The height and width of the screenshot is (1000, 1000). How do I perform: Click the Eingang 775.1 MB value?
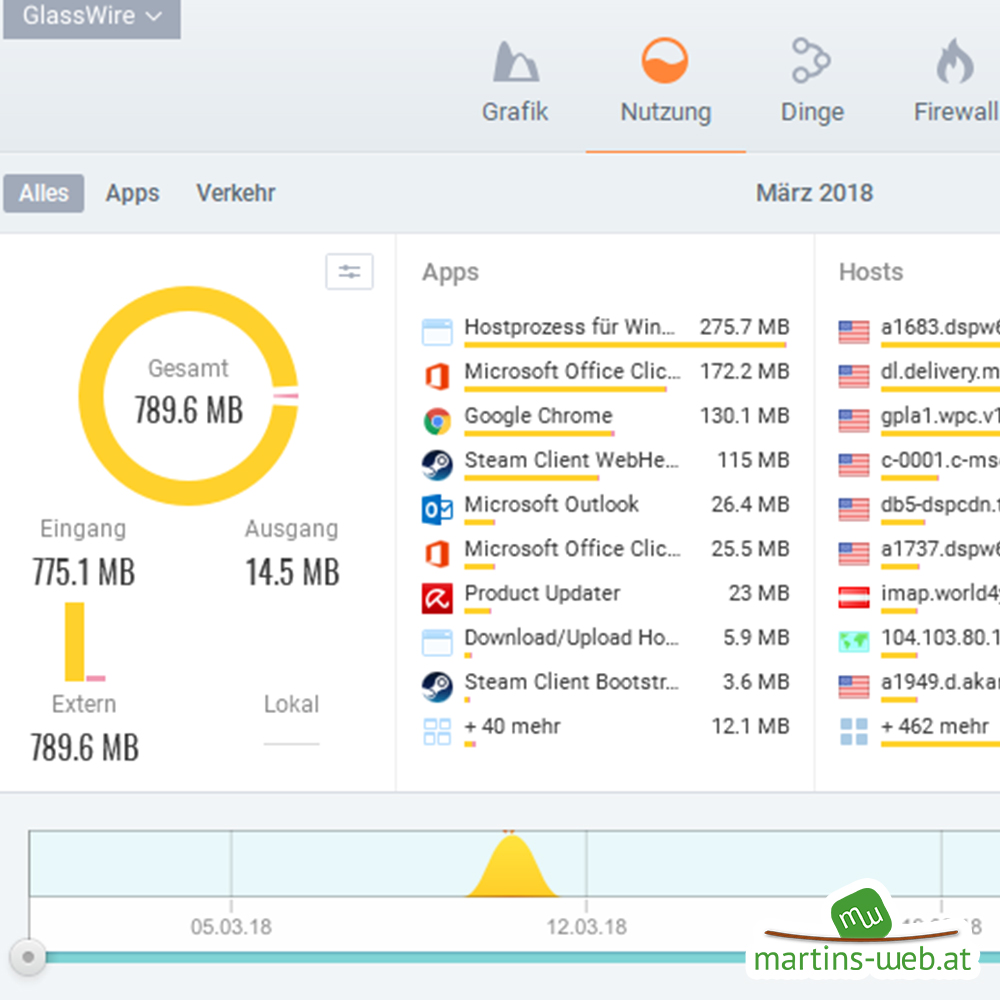tap(84, 571)
